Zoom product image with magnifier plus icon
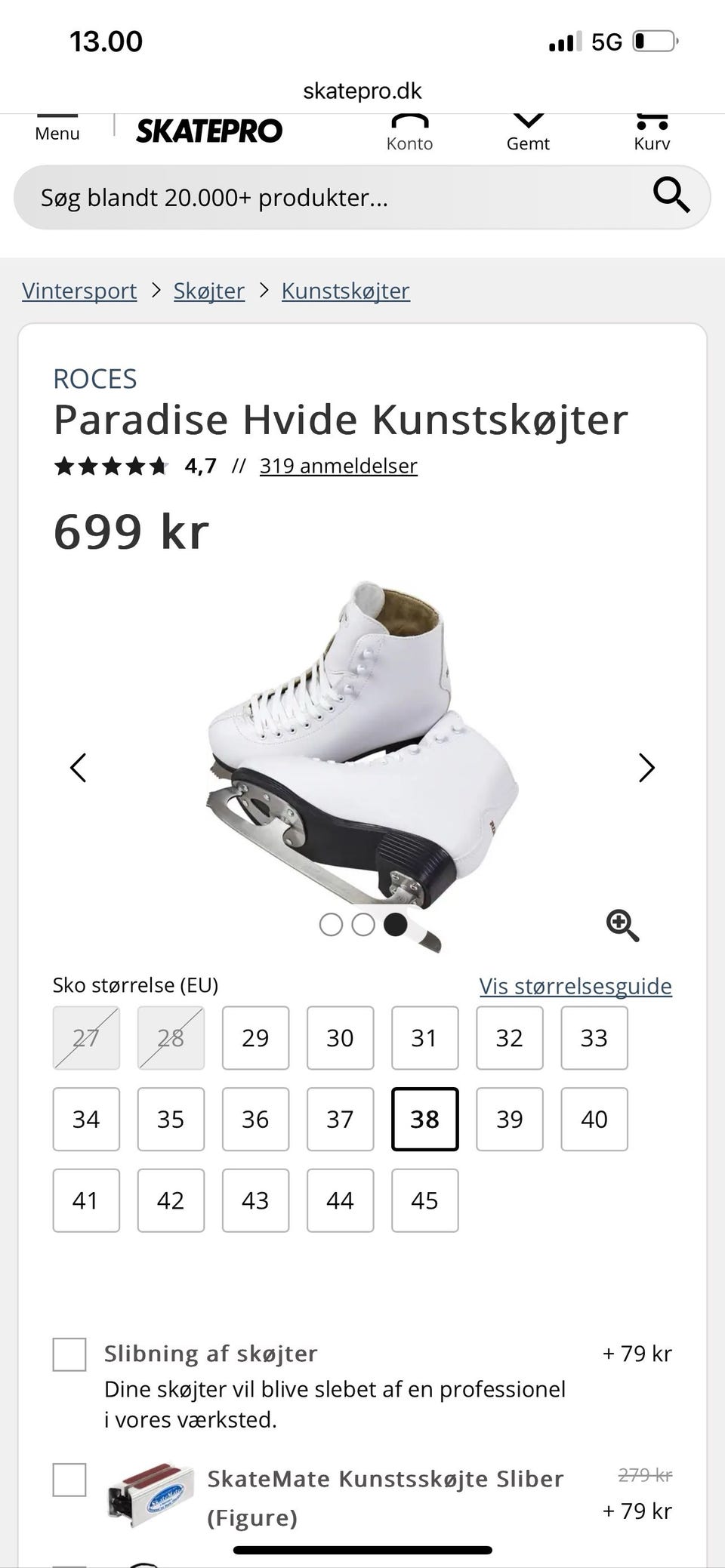 [x=623, y=925]
